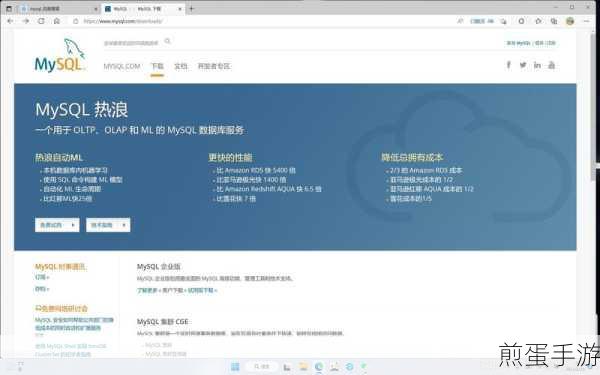Close the first browser tab
Image resolution: width=600 pixels, height=375 pixels.
click(96, 8)
